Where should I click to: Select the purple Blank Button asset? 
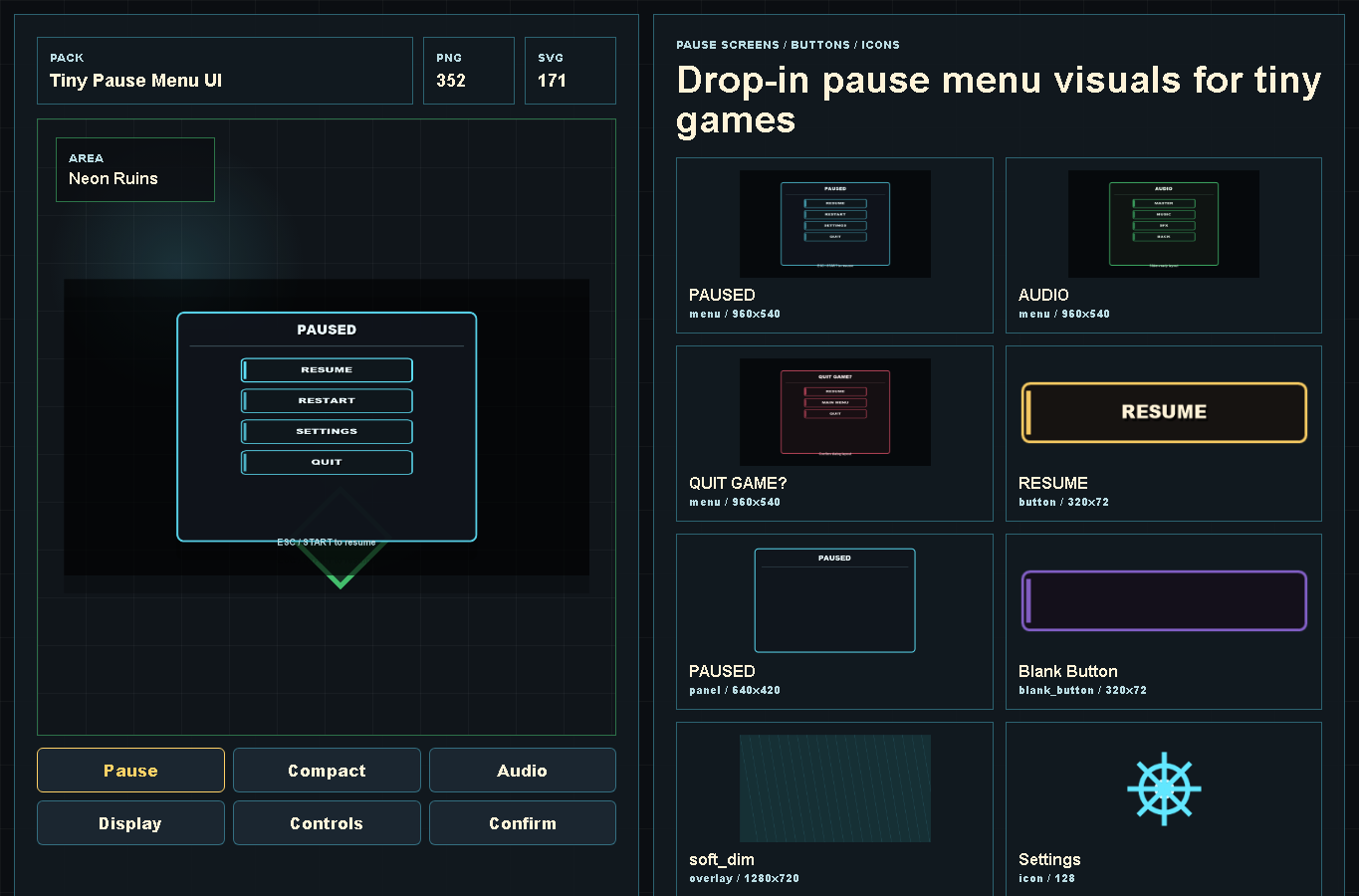(x=1164, y=600)
